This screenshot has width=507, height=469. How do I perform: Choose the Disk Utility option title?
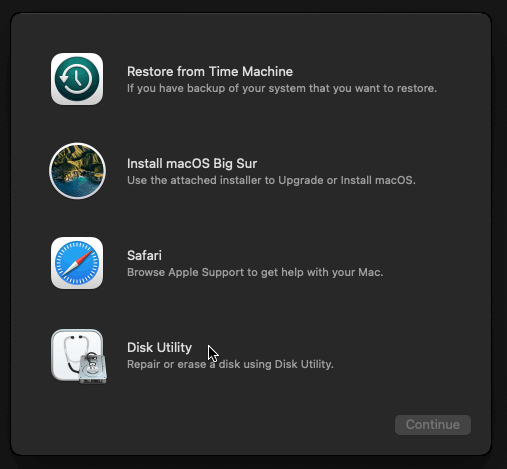[159, 348]
